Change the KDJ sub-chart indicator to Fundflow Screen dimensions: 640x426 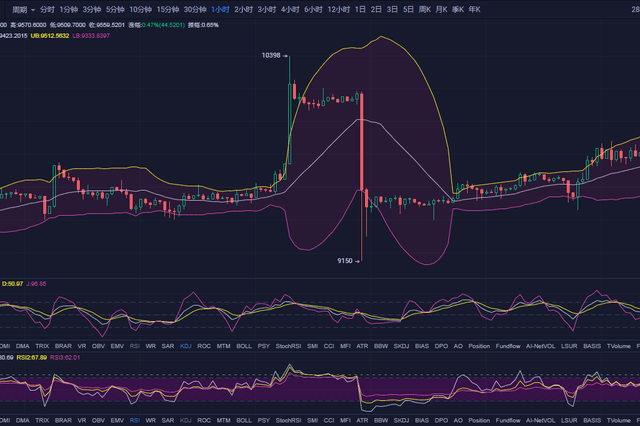[507, 346]
